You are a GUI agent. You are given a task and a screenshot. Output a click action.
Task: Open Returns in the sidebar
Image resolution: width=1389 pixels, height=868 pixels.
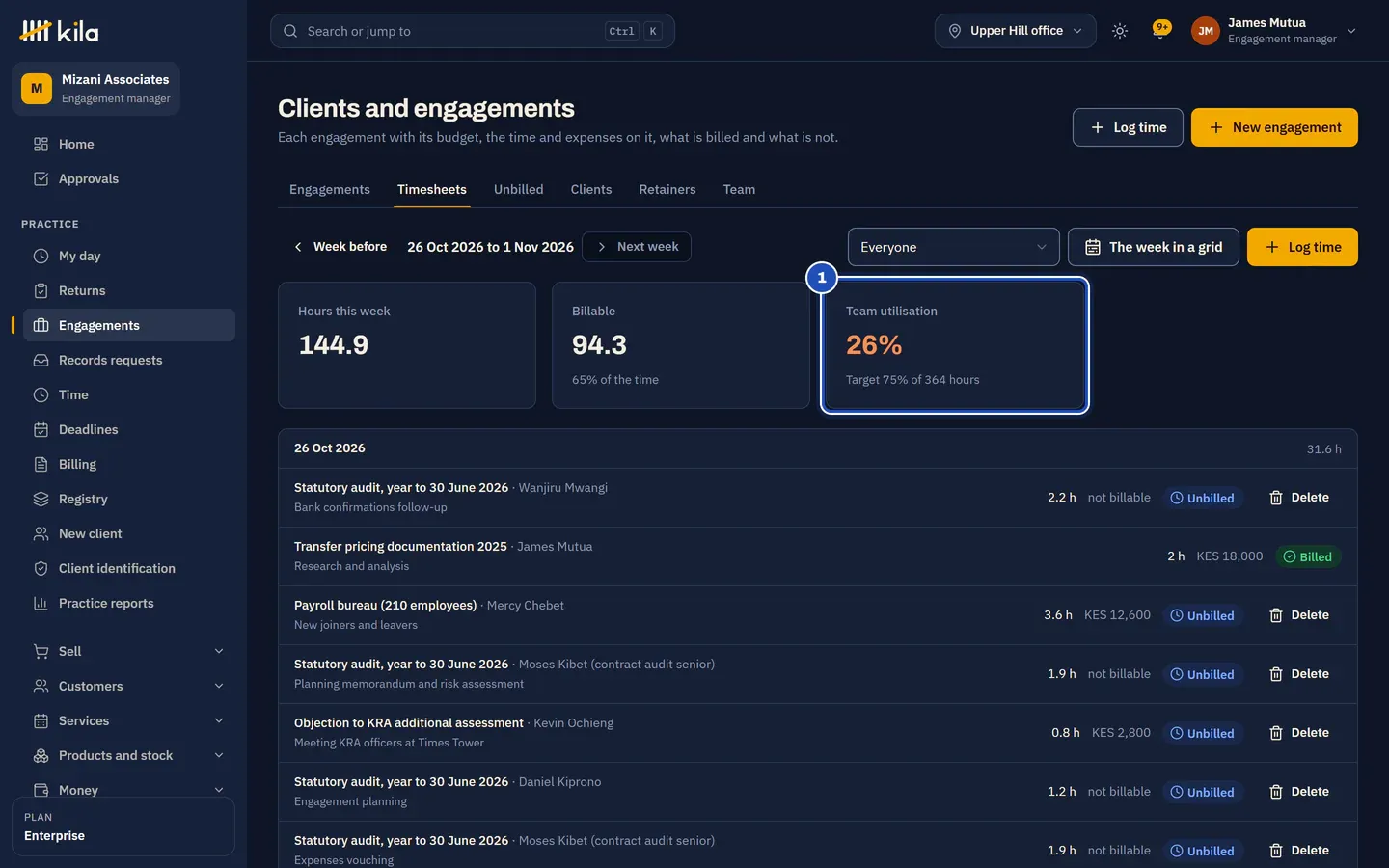[129, 291]
